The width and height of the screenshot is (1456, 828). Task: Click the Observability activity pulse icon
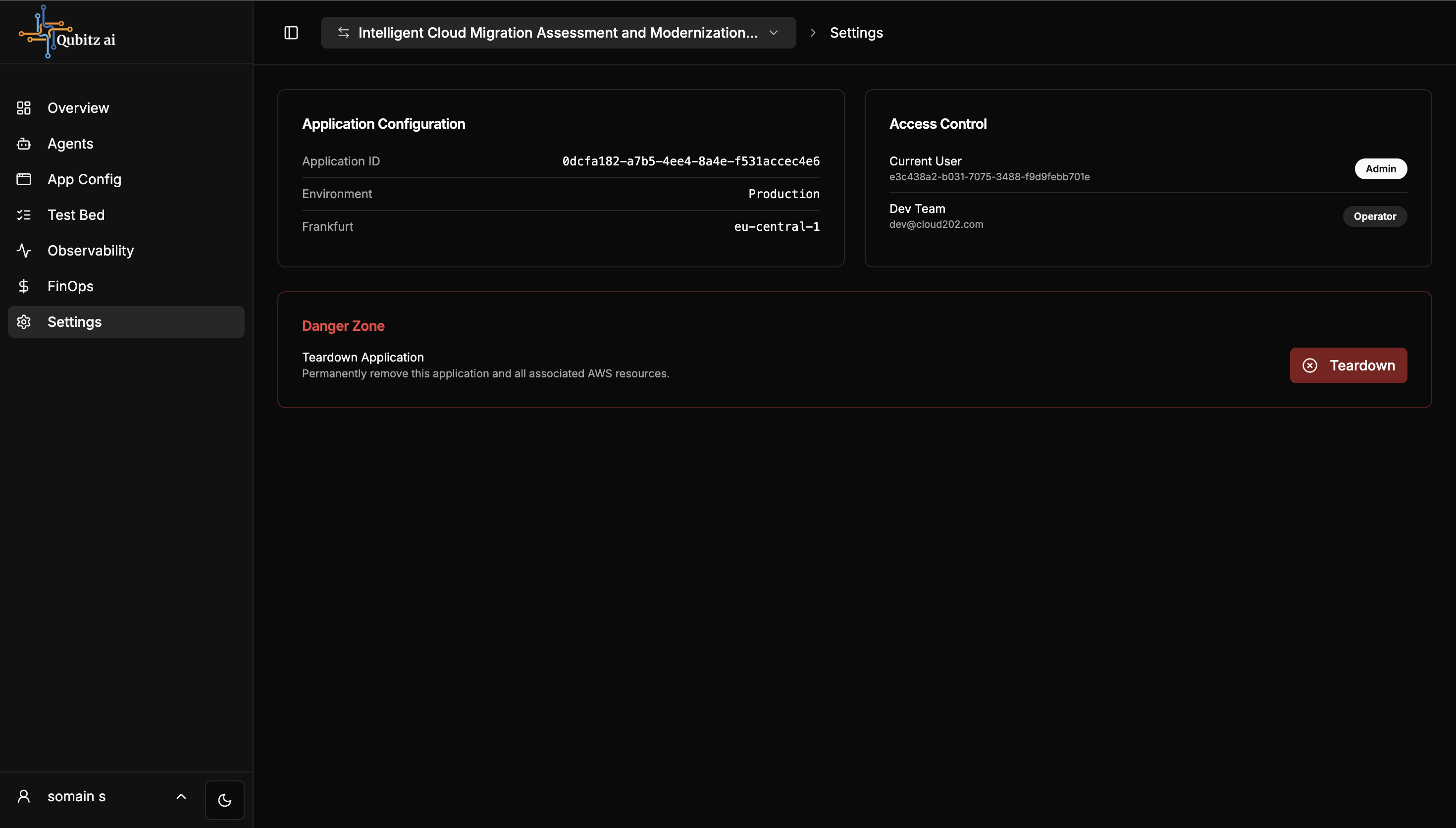(x=24, y=251)
